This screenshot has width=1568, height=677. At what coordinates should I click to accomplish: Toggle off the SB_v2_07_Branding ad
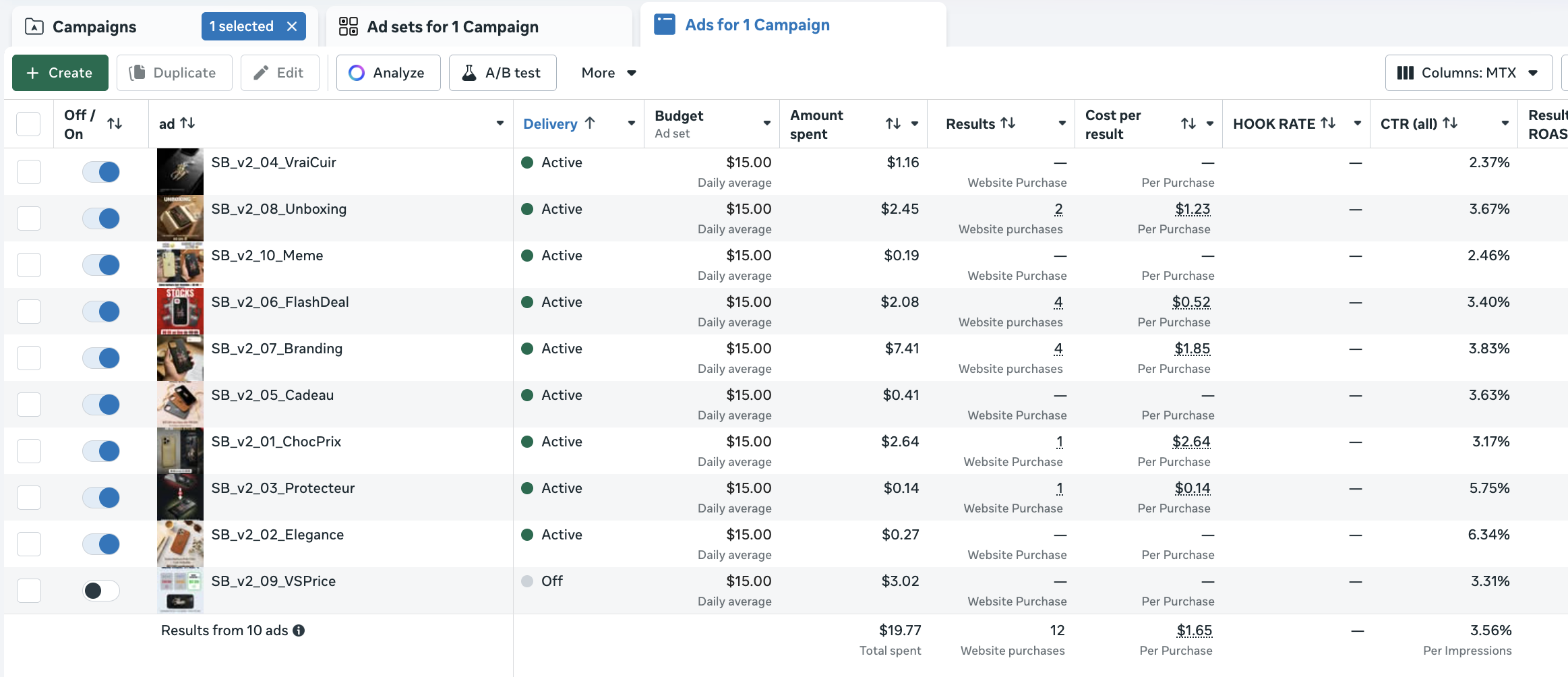101,358
